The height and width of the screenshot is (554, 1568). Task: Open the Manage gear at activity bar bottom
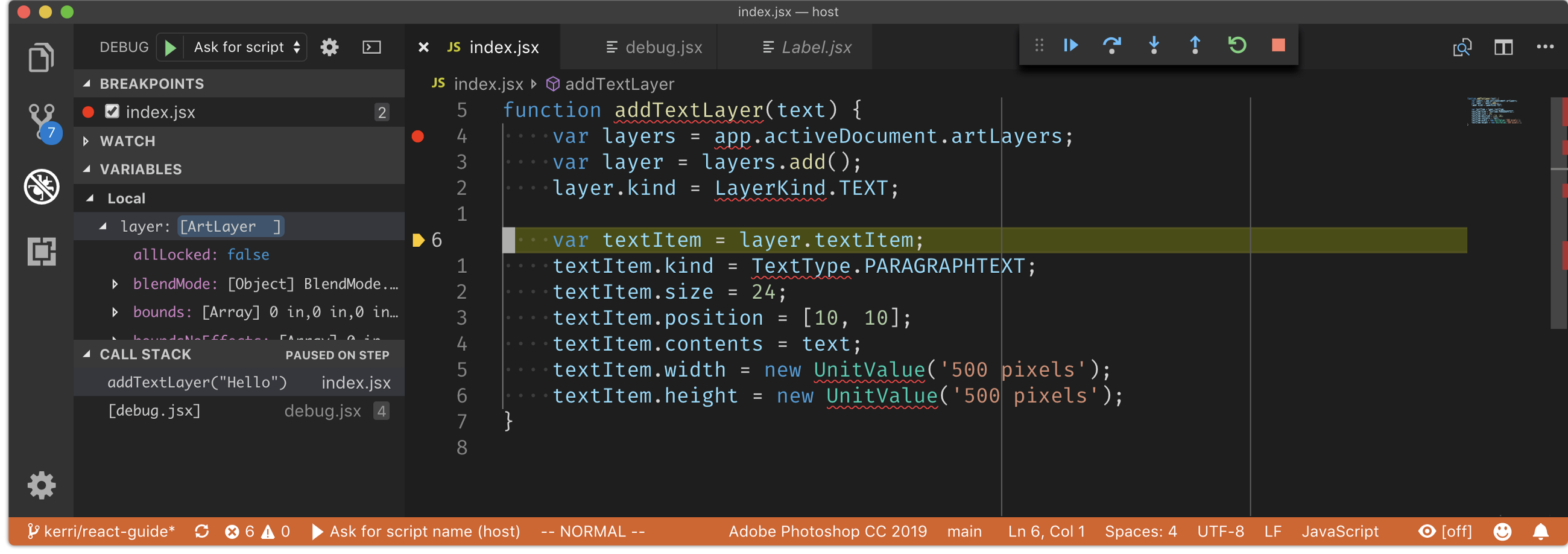click(x=42, y=485)
